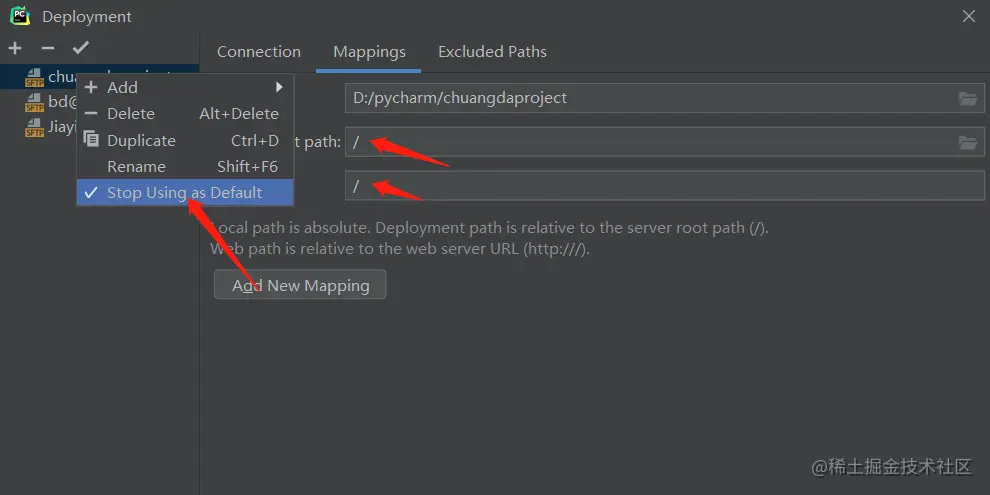Click the checkmark use-as-default toolbar icon
This screenshot has width=990, height=495.
coord(81,47)
